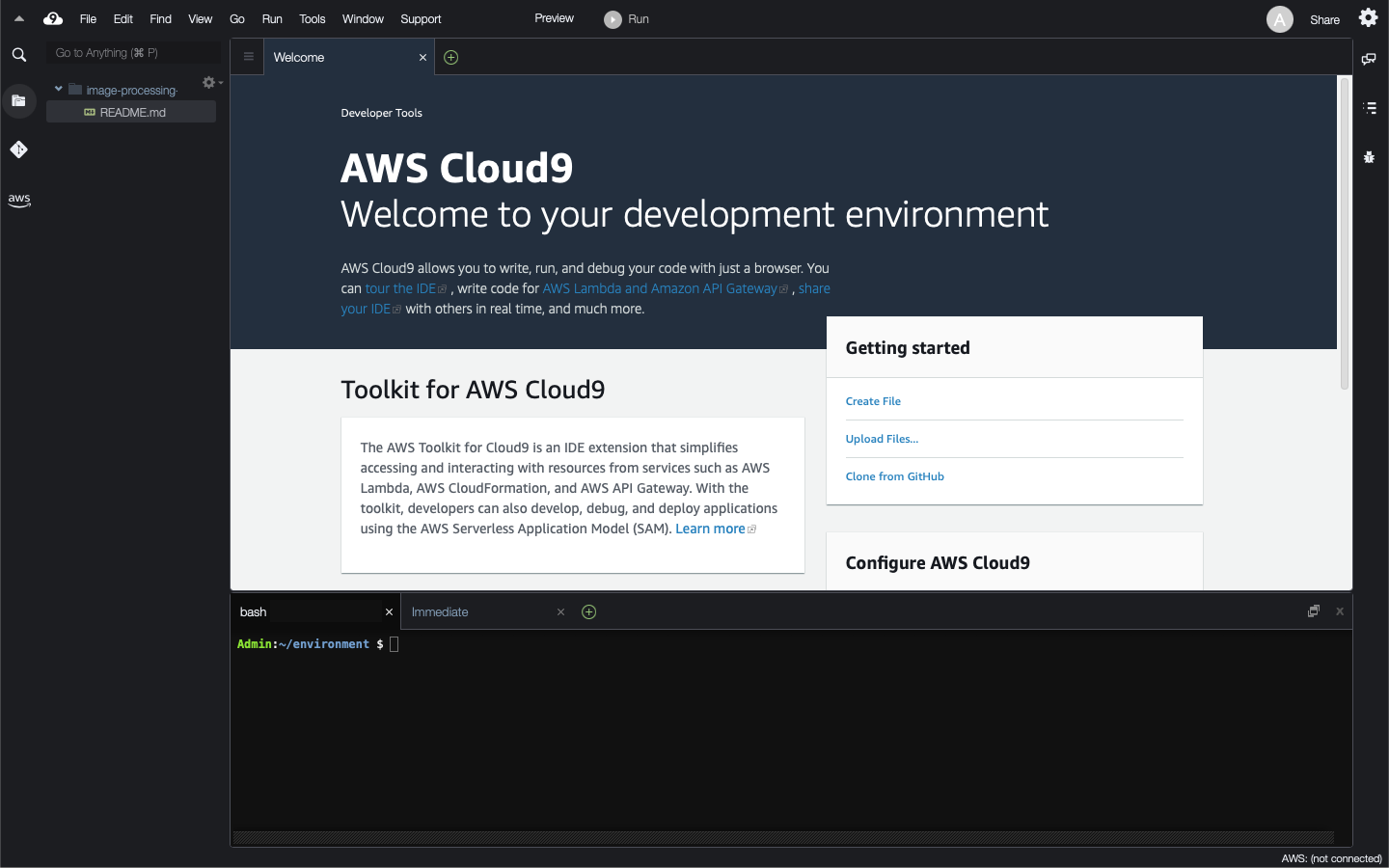Open preferences with the gear icon

point(1368,17)
